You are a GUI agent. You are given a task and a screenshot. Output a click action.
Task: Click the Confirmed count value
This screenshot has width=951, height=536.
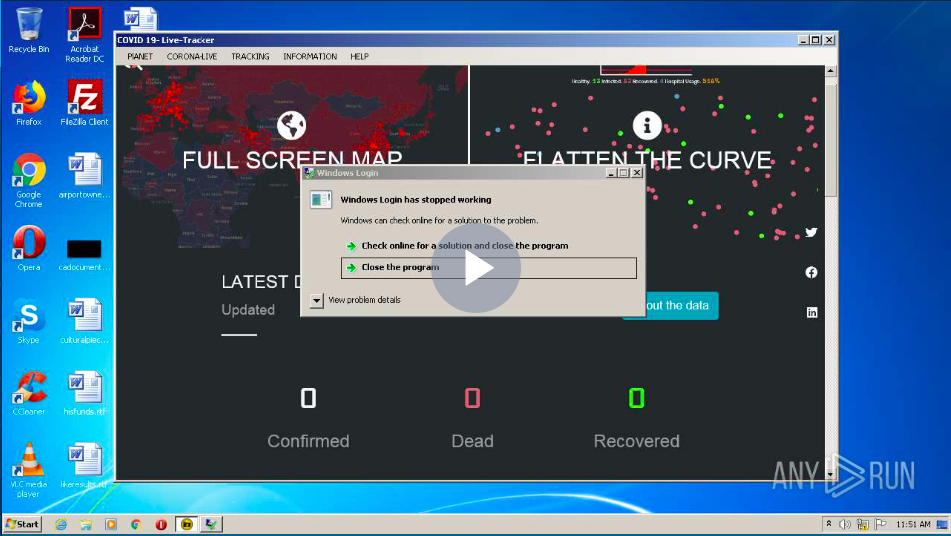tap(308, 398)
